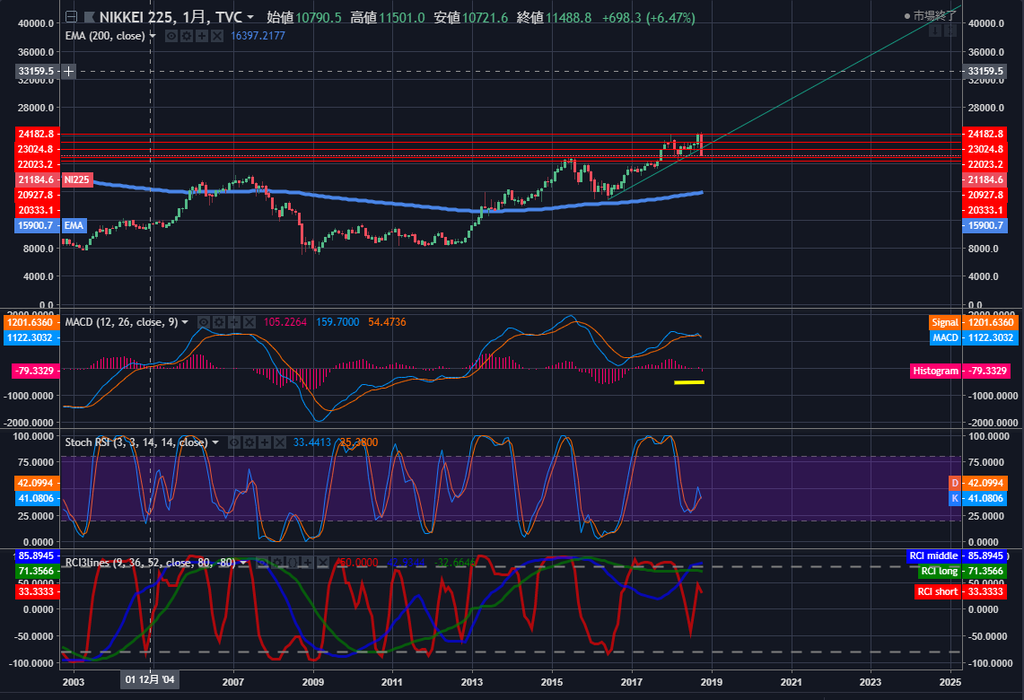Click the NIKKEI 225, 1月, TVC title
This screenshot has height=700, width=1024.
pos(170,18)
